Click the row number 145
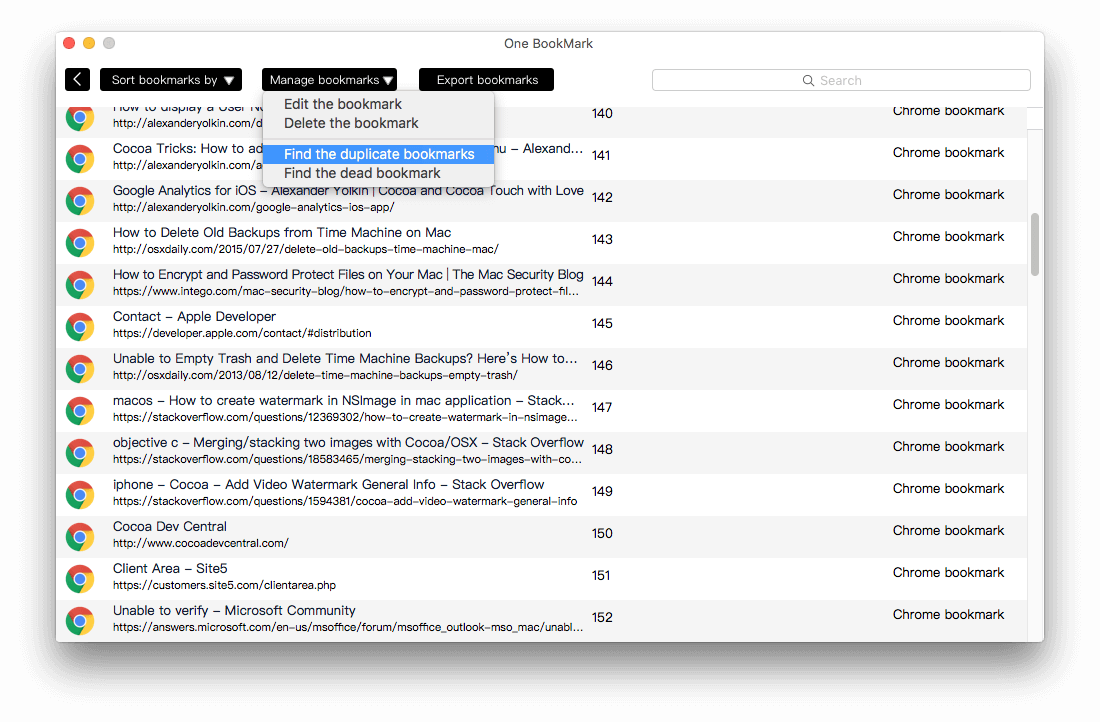This screenshot has width=1100, height=722. tap(602, 323)
